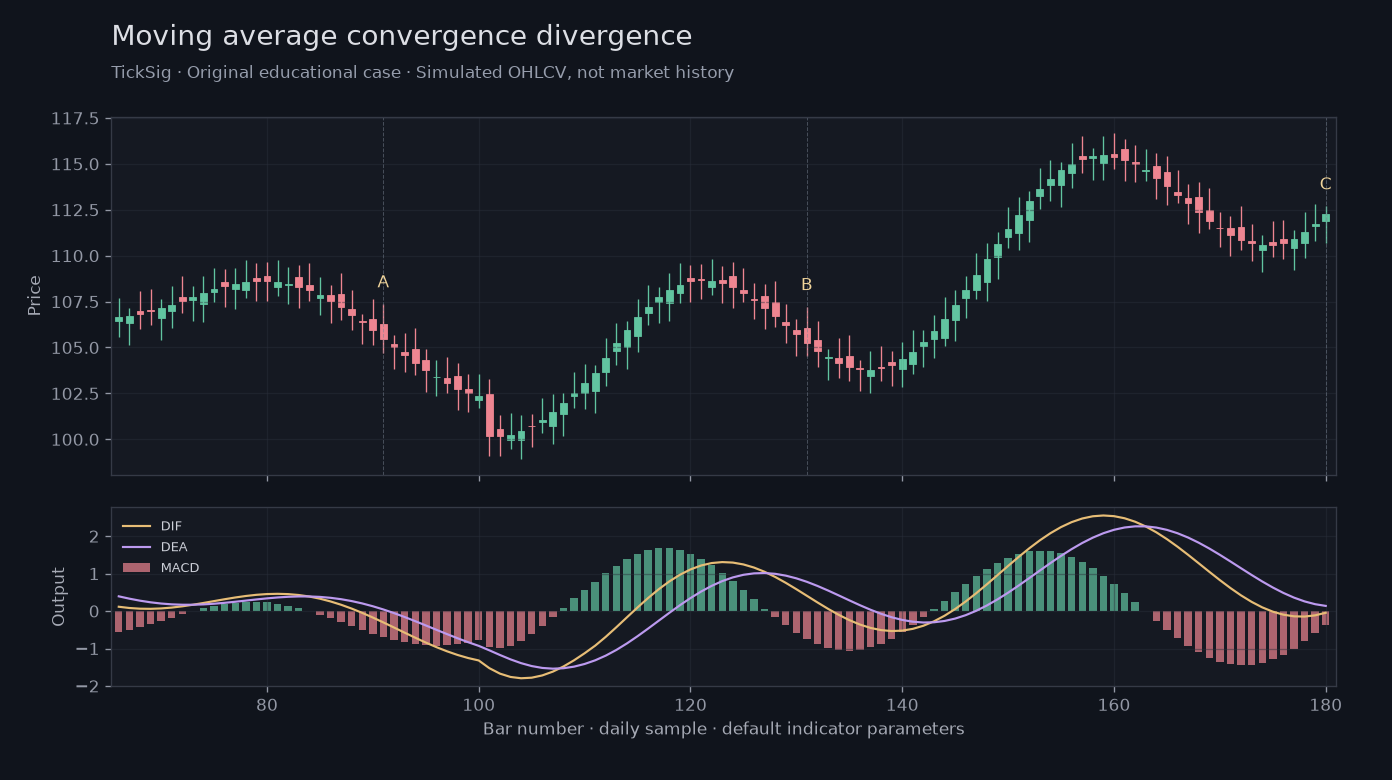Click the x-axis tick labeled 140
This screenshot has width=1392, height=780.
[x=902, y=703]
